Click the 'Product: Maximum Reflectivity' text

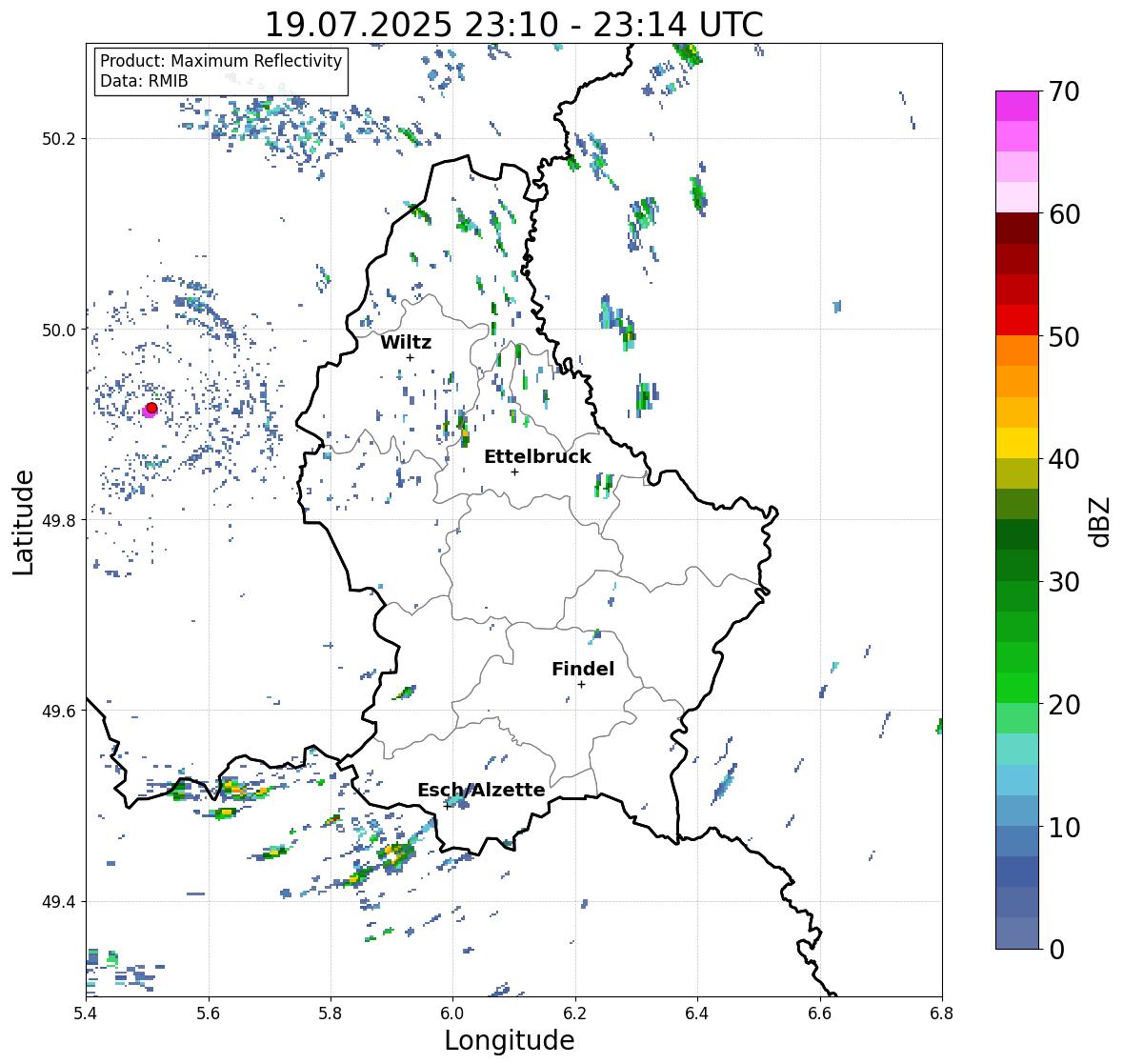221,61
